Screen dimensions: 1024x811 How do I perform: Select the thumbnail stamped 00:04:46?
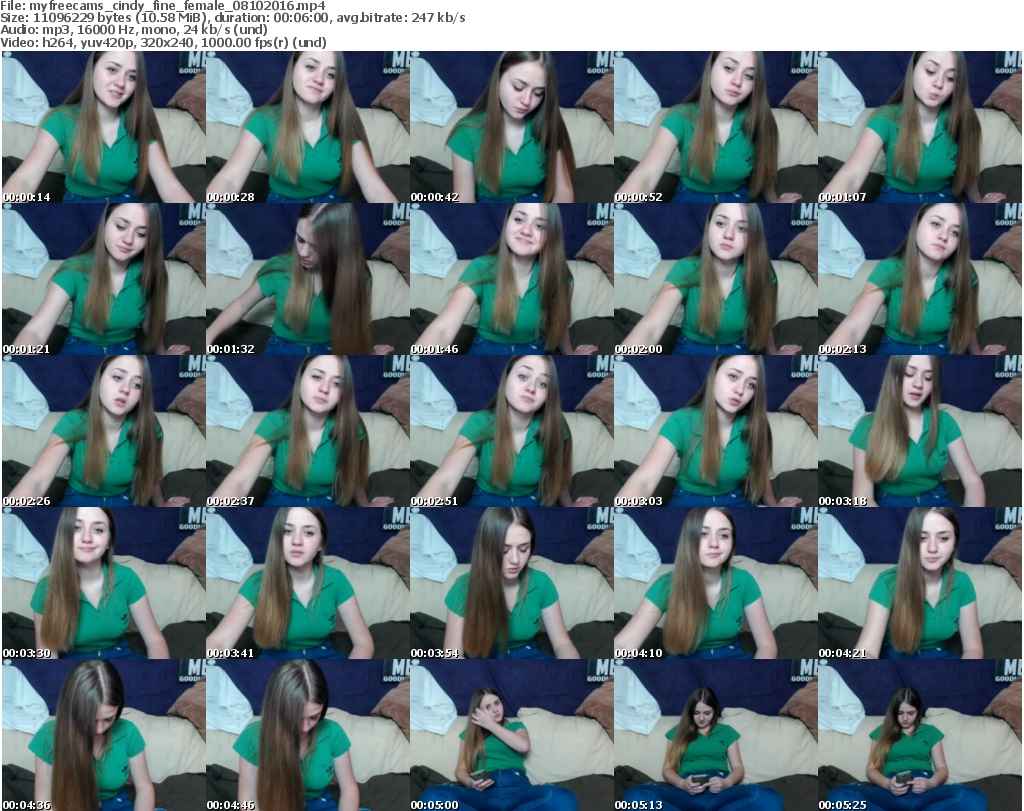[x=308, y=735]
